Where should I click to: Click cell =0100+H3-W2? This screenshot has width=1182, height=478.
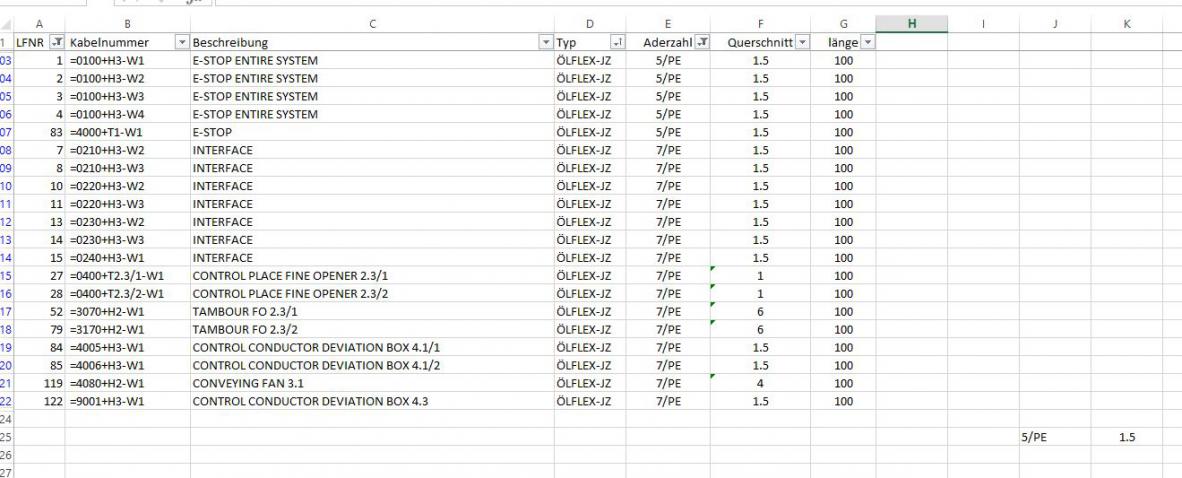[127, 78]
